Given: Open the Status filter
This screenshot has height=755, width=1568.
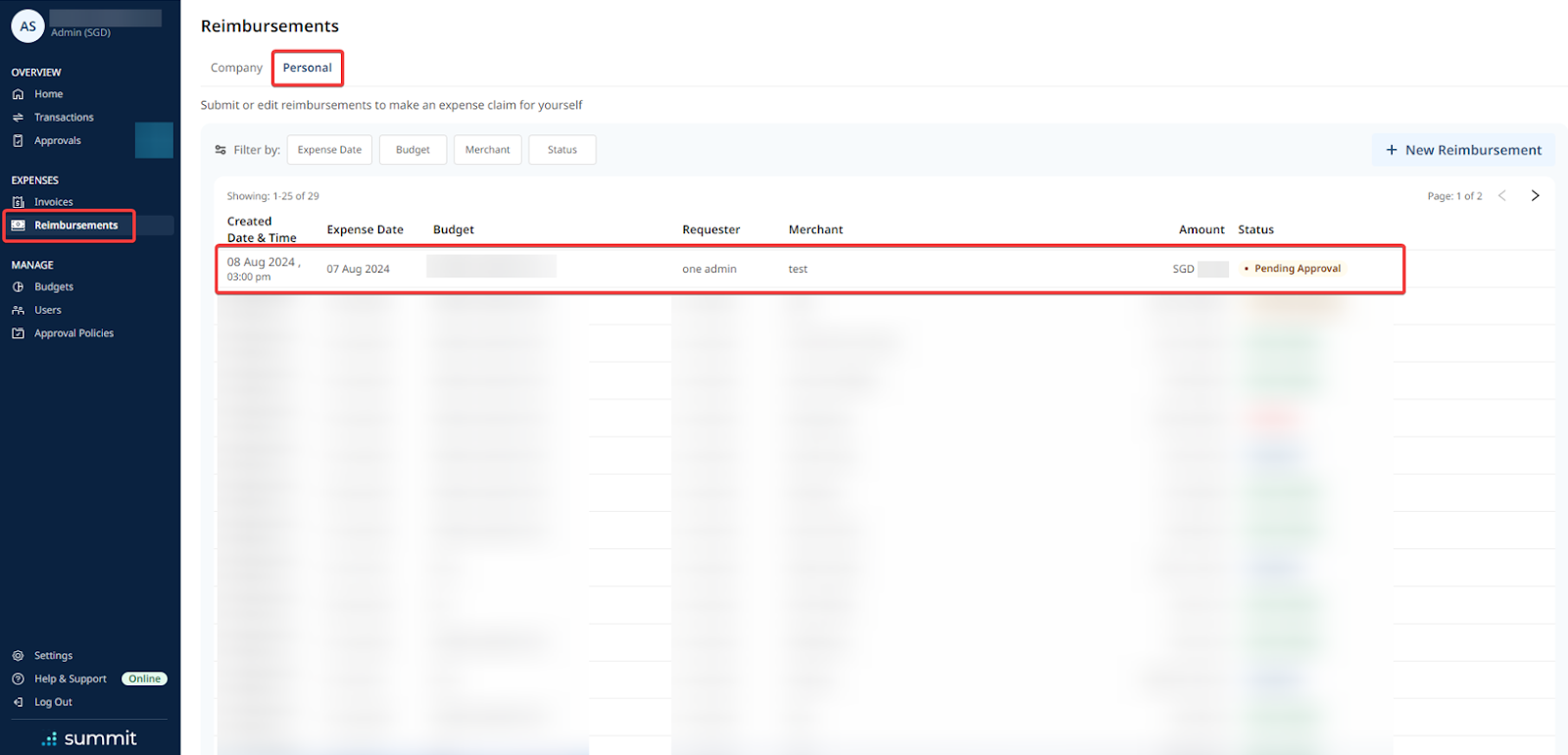Looking at the screenshot, I should [x=563, y=150].
